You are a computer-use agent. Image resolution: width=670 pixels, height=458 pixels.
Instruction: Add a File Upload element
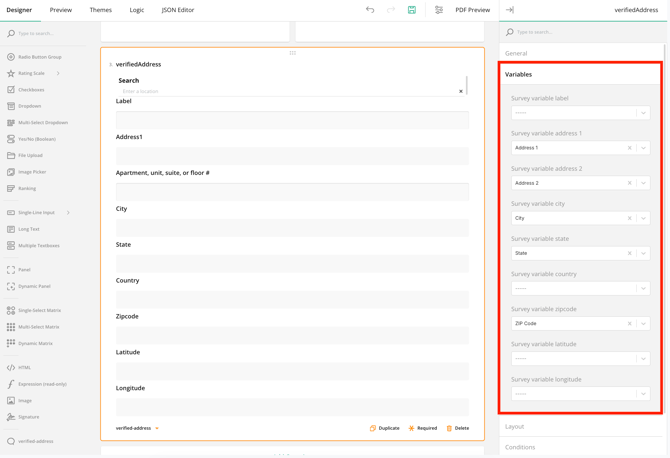[25, 156]
